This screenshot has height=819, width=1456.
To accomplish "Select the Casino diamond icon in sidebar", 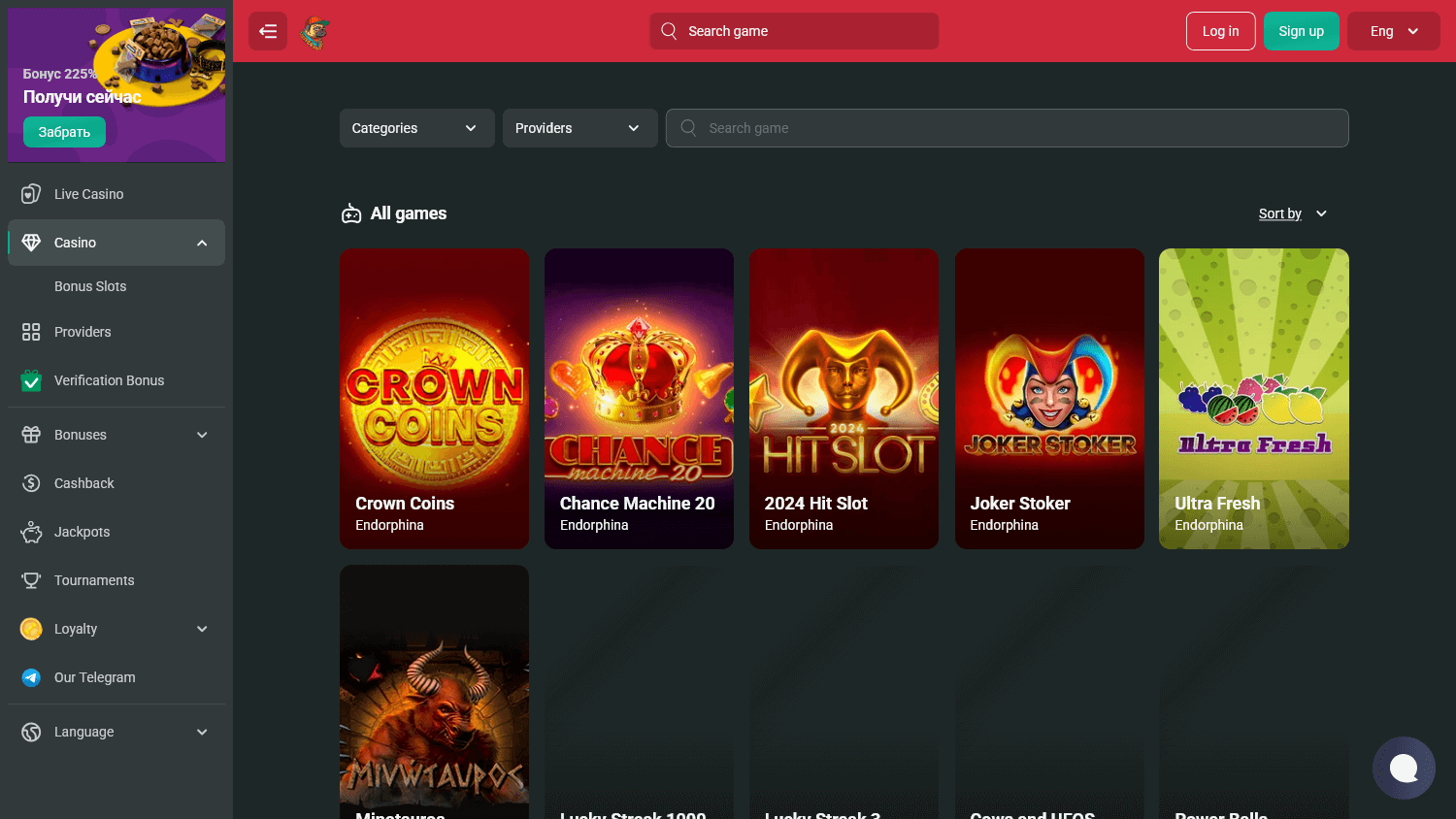I will point(30,243).
